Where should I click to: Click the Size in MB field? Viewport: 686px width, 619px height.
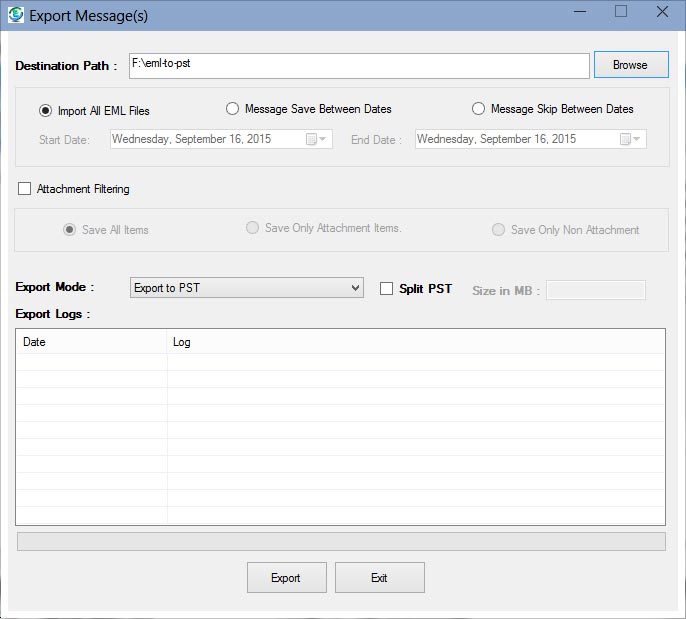(595, 290)
